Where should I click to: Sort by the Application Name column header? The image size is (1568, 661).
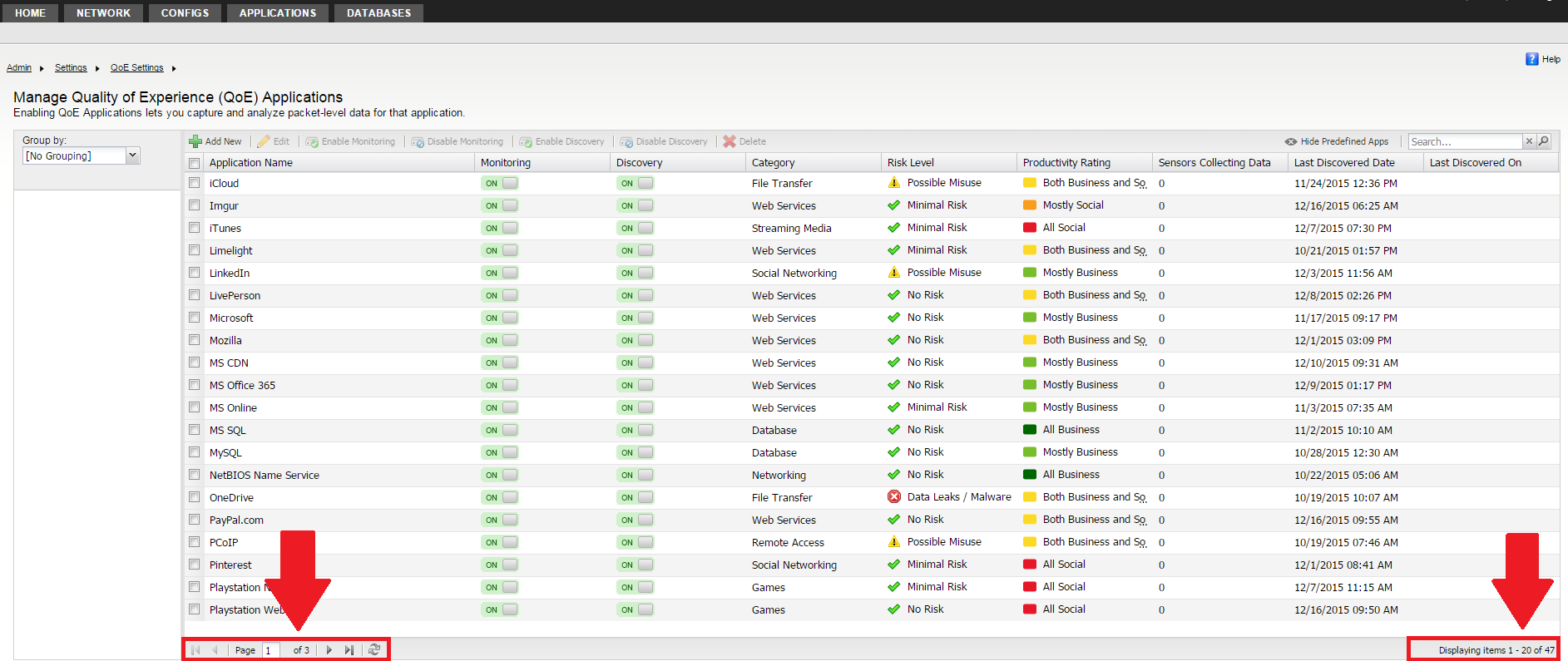coord(339,163)
